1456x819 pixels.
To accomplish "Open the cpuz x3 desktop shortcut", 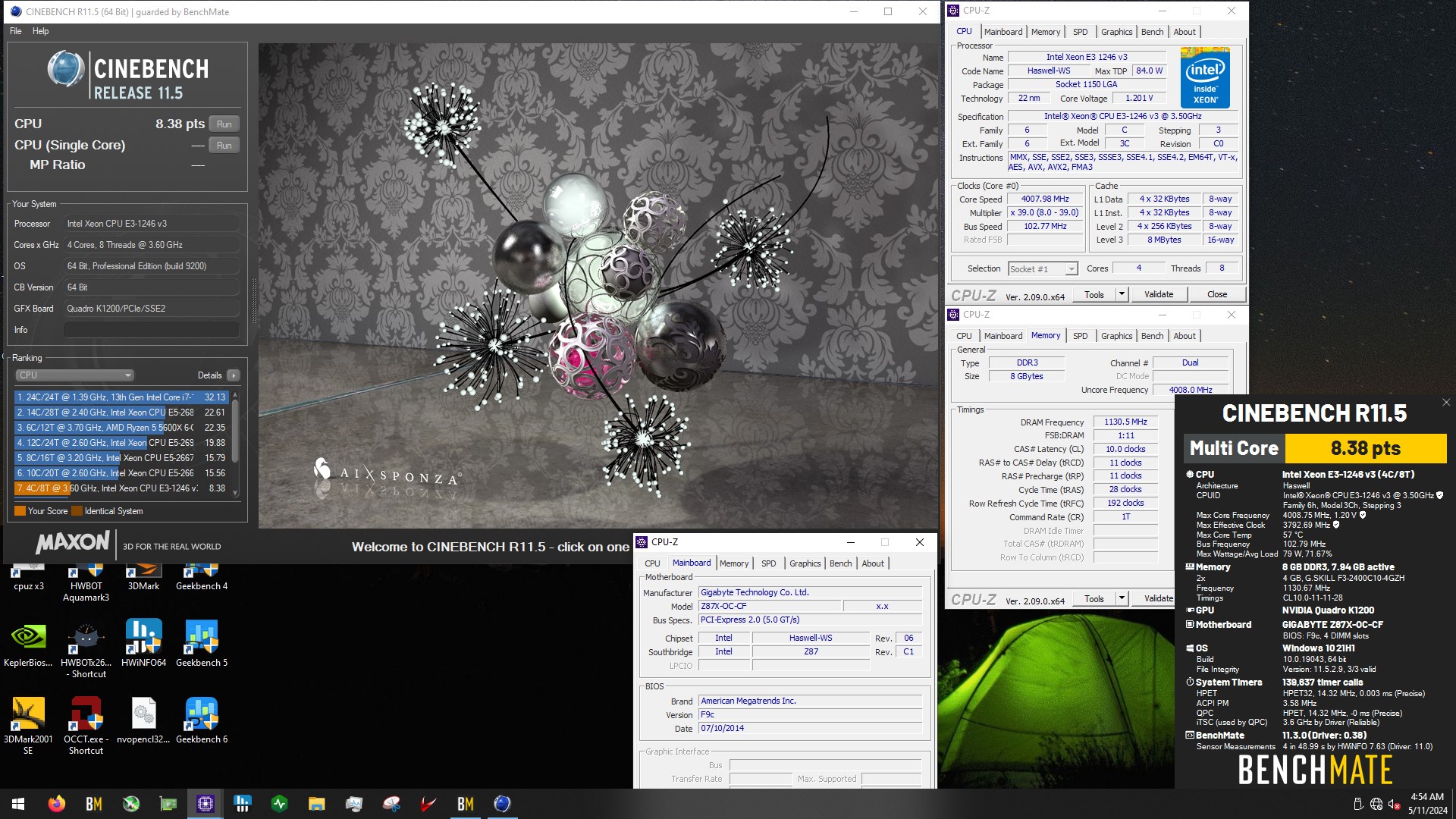I will 28,578.
